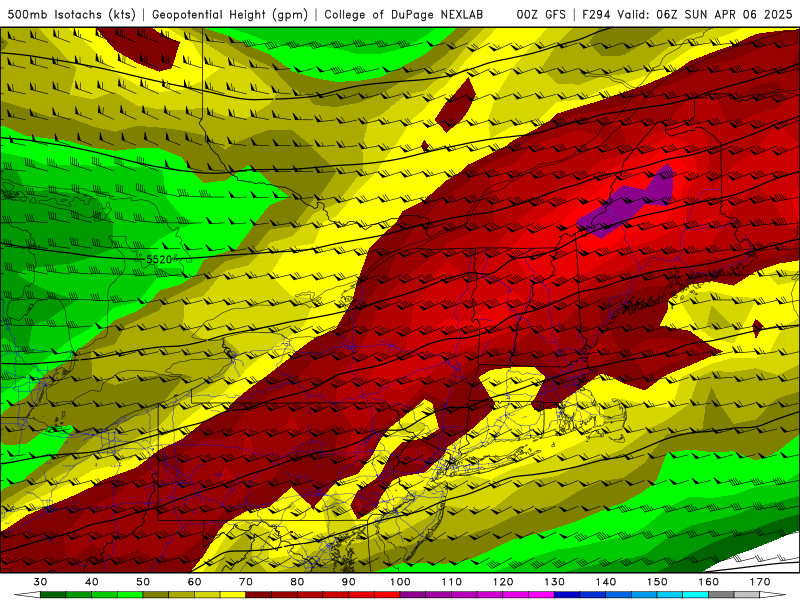The height and width of the screenshot is (600, 800).
Task: Click the '170' color bar label
Action: click(x=760, y=582)
